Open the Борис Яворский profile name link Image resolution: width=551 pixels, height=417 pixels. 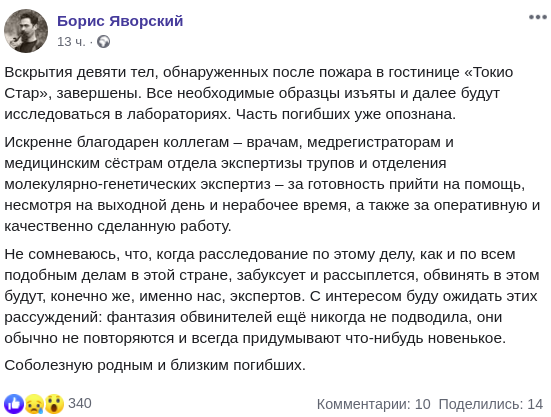click(x=120, y=21)
